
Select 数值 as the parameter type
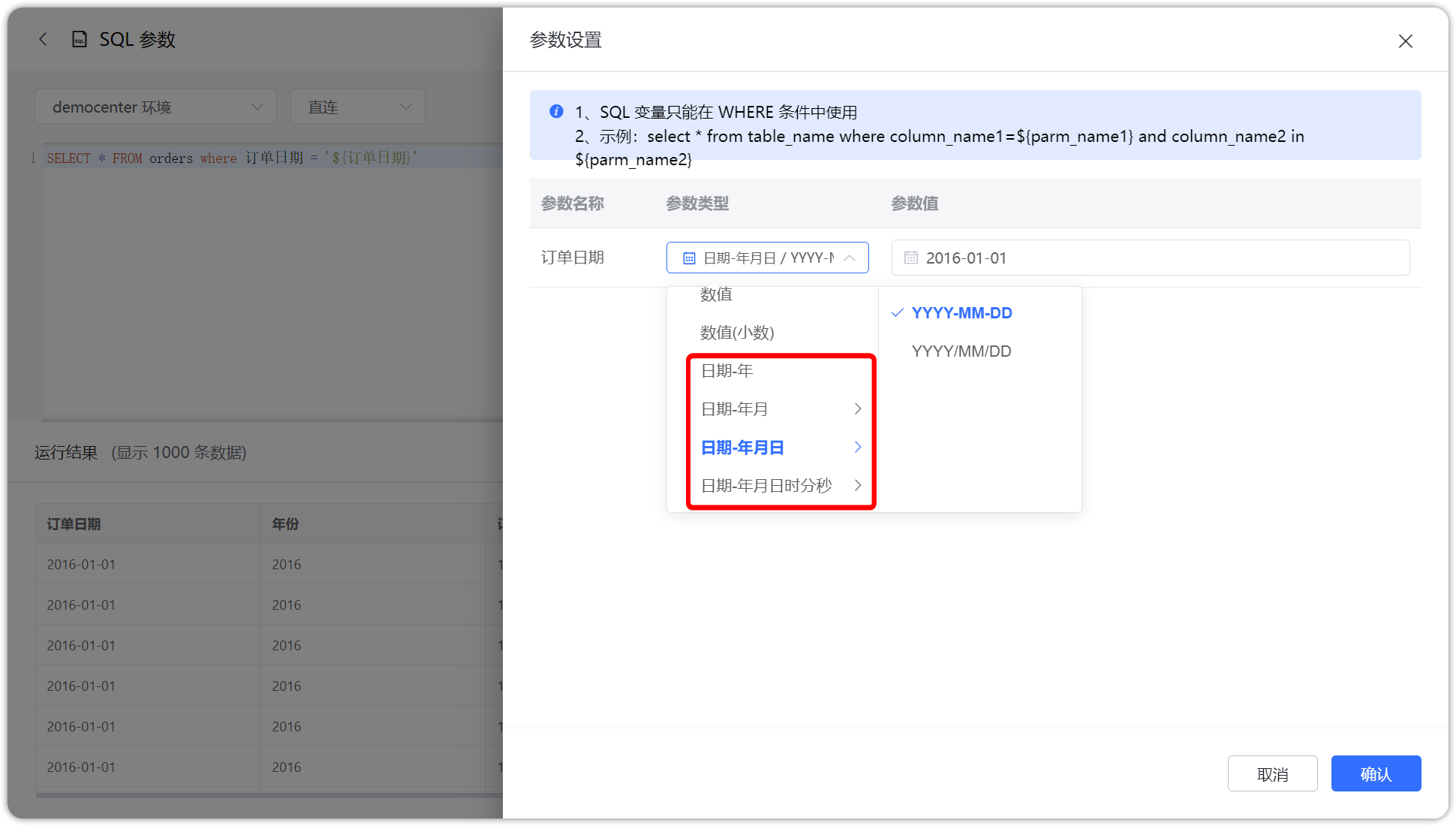point(717,294)
